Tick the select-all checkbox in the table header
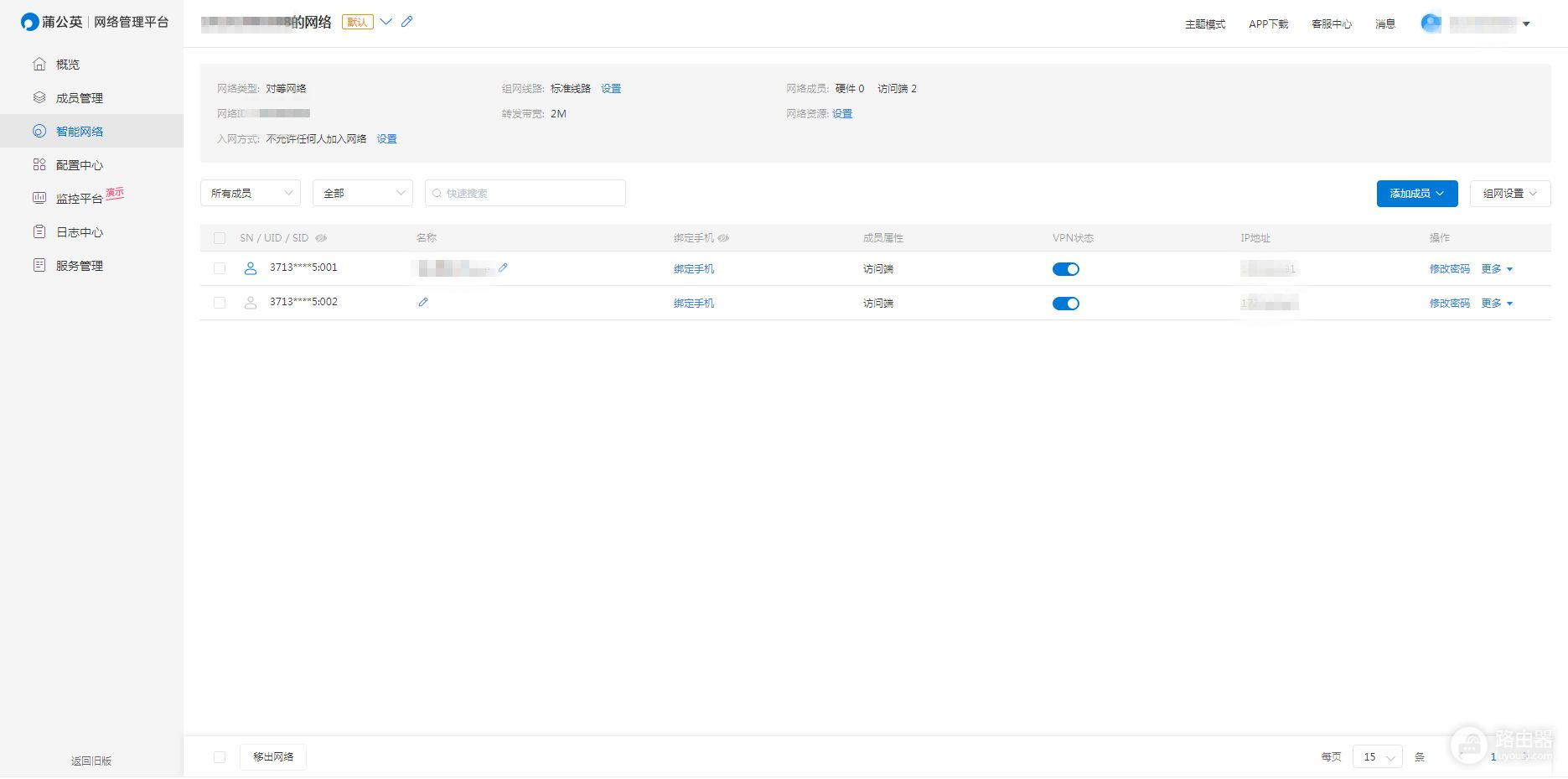The image size is (1568, 779). 220,238
